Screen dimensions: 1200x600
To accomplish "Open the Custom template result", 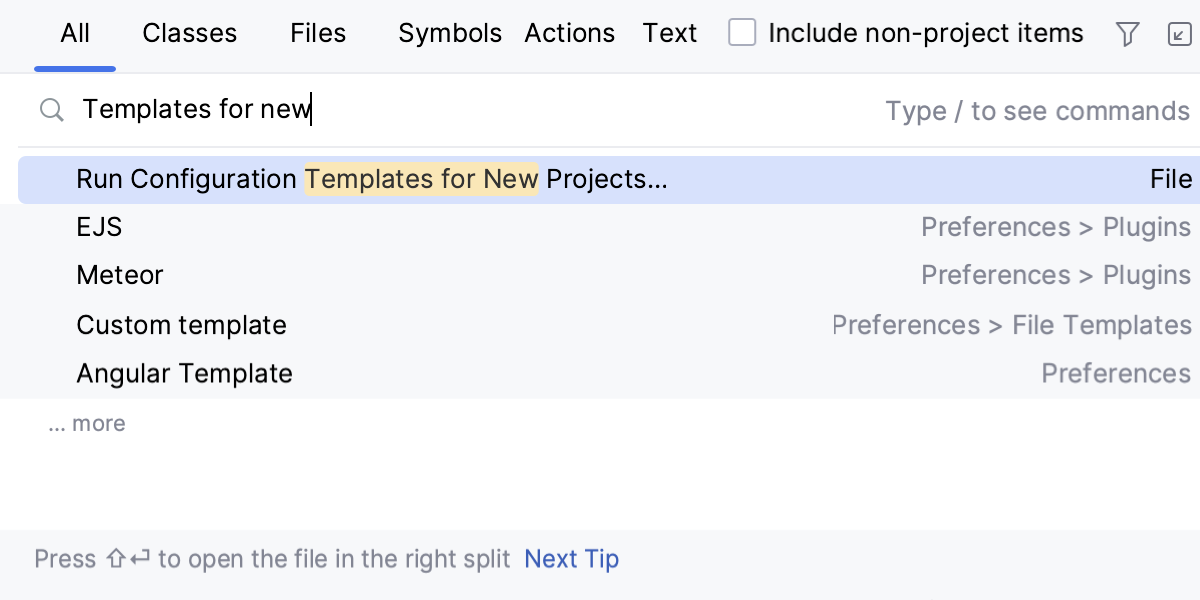I will point(181,324).
